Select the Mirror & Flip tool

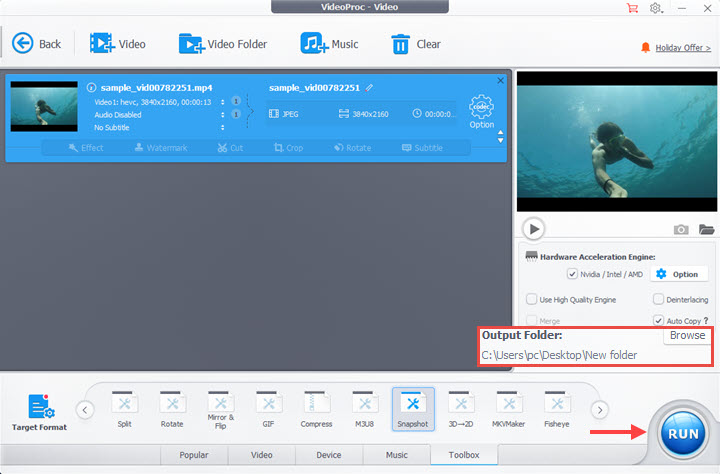(x=221, y=409)
